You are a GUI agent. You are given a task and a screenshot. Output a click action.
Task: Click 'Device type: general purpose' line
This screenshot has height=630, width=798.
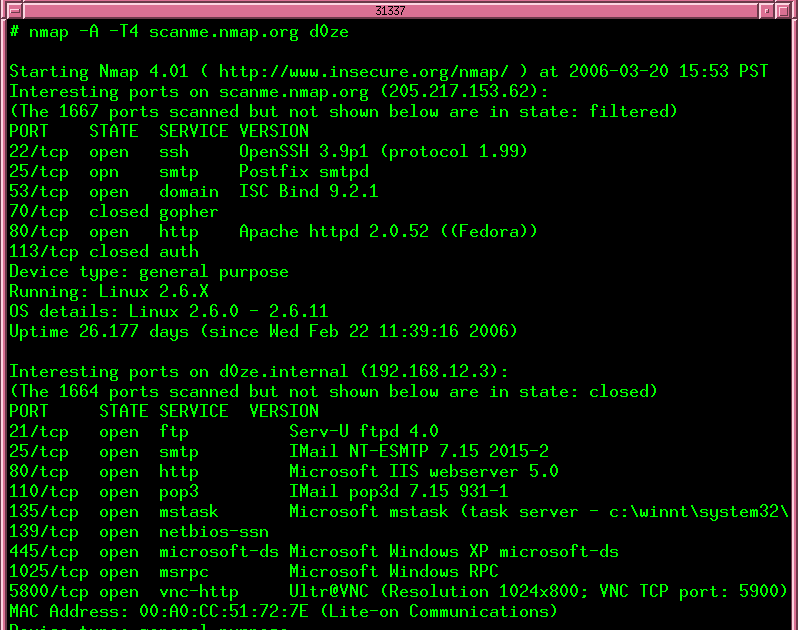coord(149,272)
